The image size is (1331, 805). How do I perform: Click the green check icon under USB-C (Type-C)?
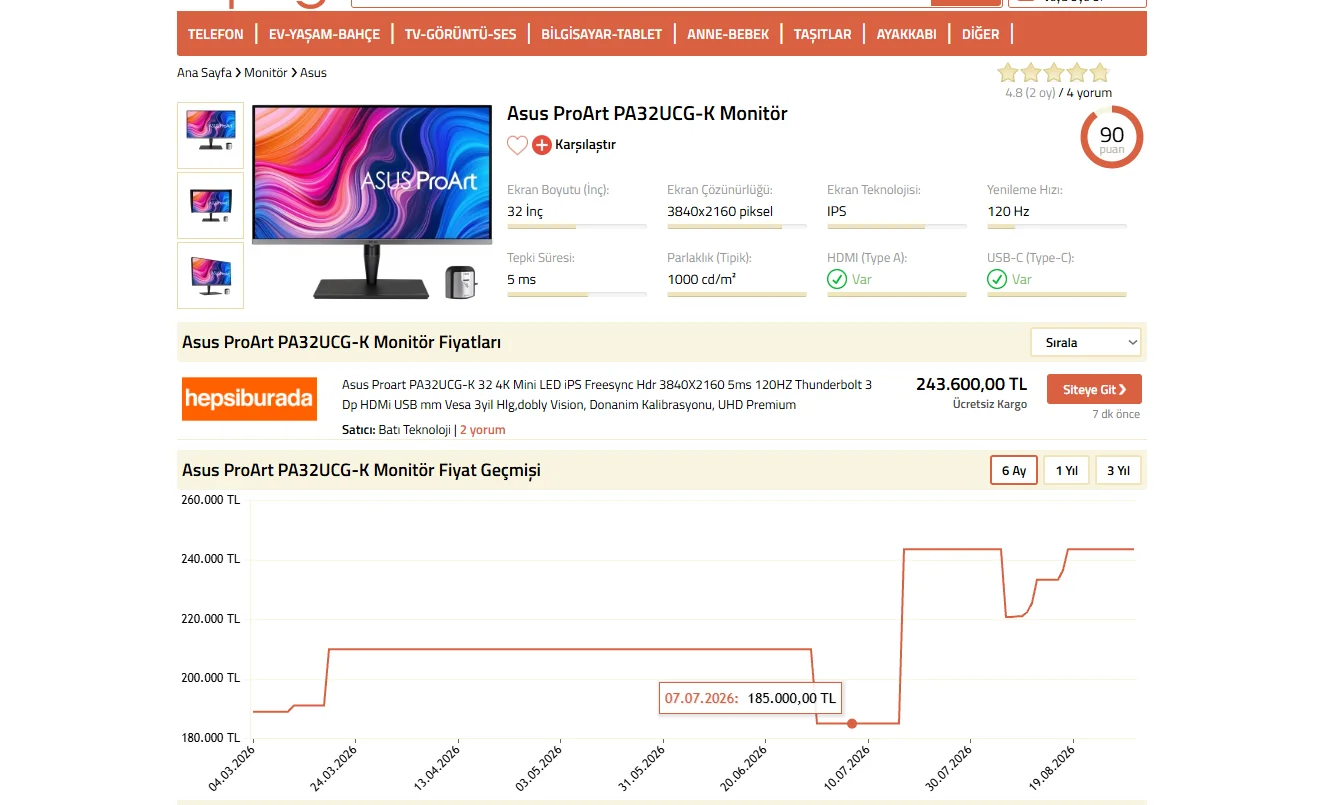(997, 279)
